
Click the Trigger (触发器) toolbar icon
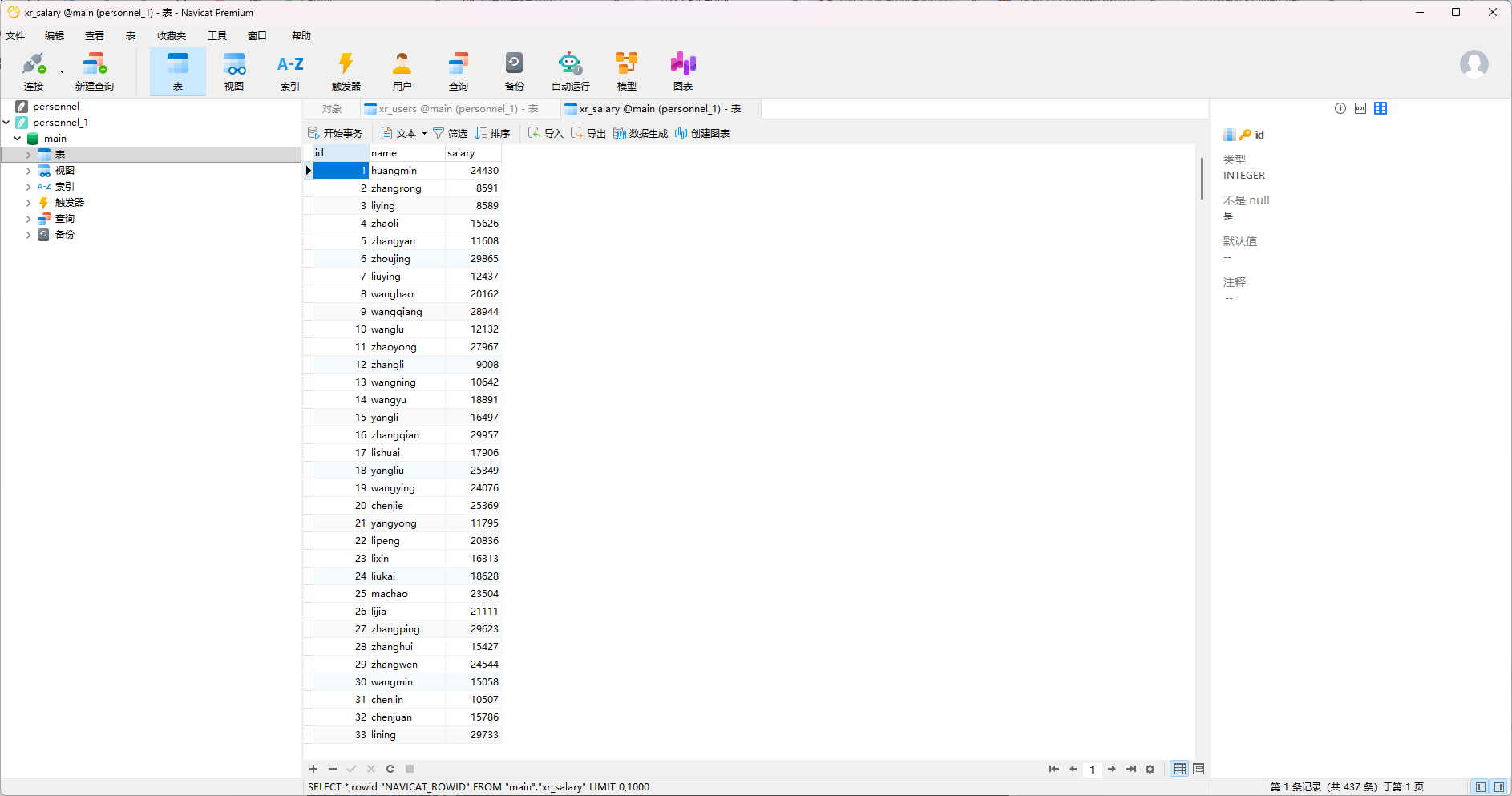[346, 71]
